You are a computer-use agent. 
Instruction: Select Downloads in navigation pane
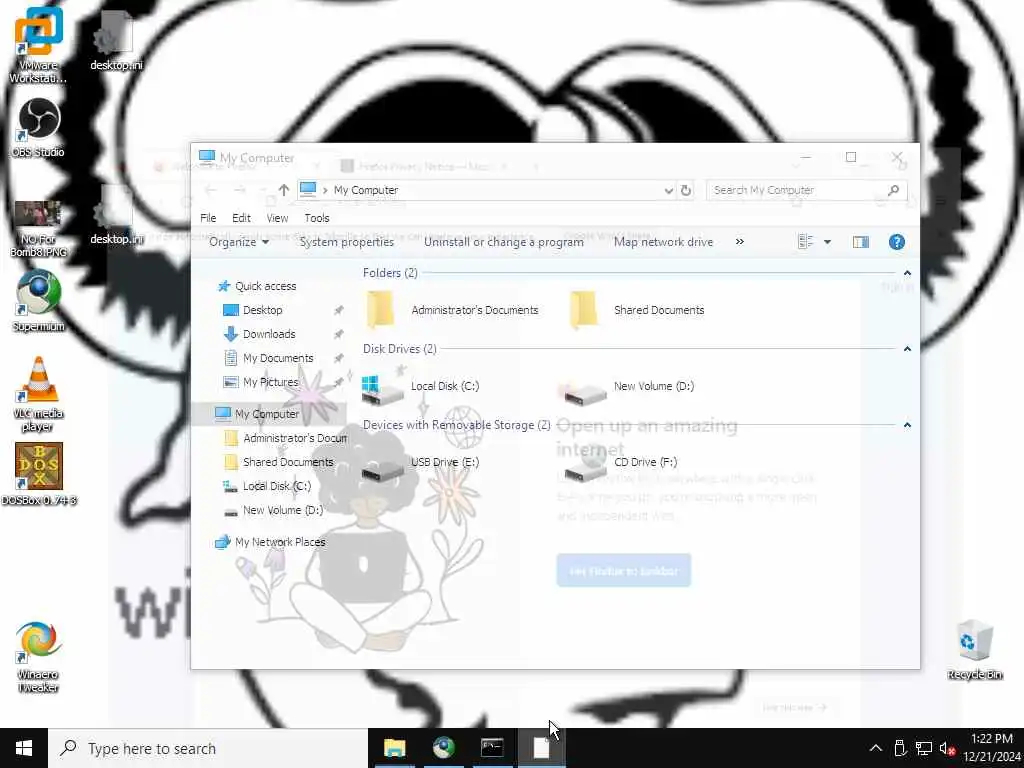[259, 334]
